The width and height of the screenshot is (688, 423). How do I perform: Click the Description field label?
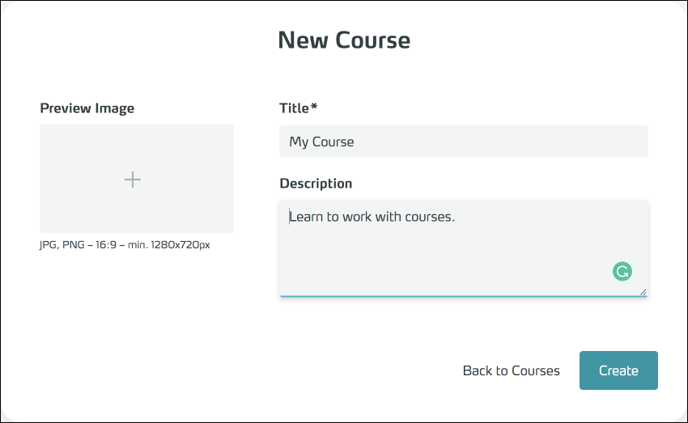tap(316, 184)
